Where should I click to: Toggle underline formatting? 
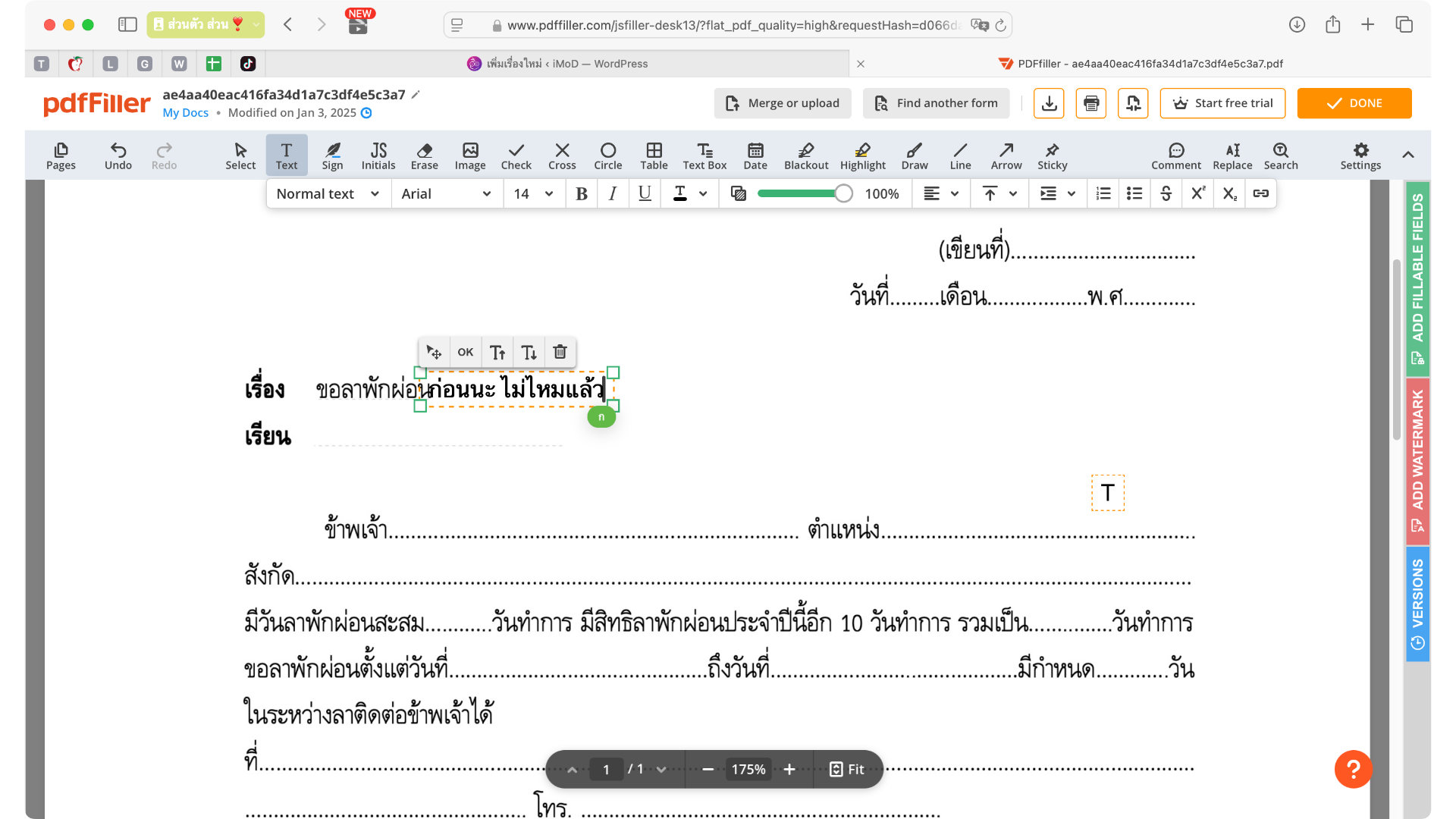pyautogui.click(x=645, y=193)
